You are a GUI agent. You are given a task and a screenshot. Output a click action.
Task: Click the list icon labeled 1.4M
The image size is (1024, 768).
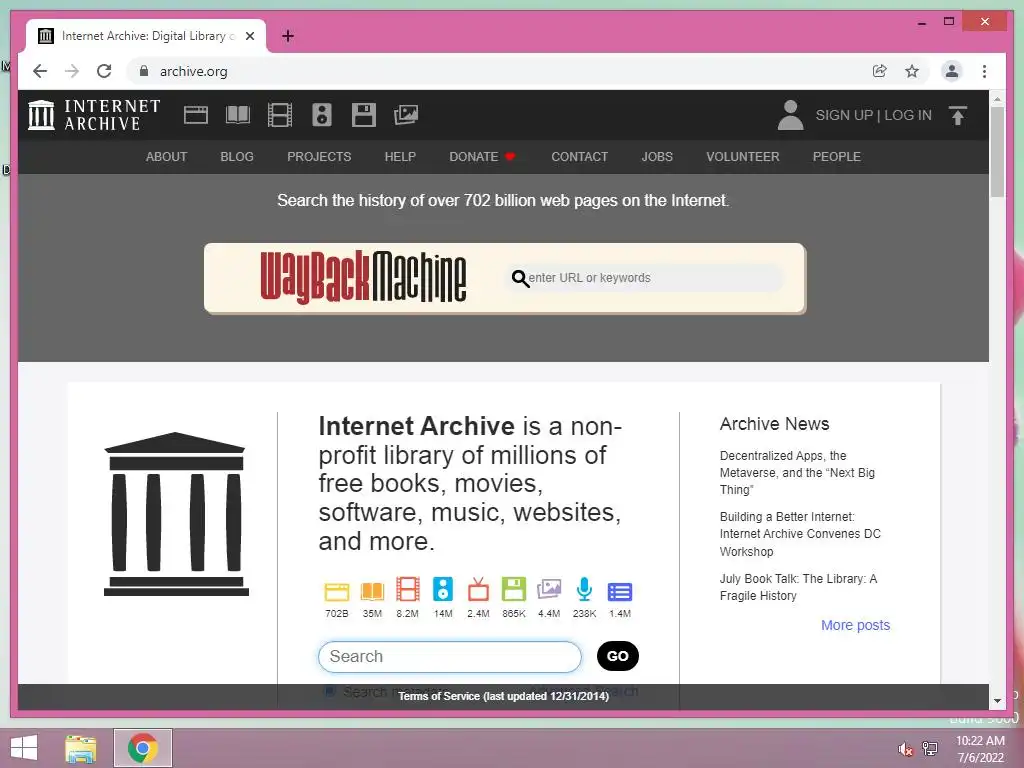coord(620,592)
